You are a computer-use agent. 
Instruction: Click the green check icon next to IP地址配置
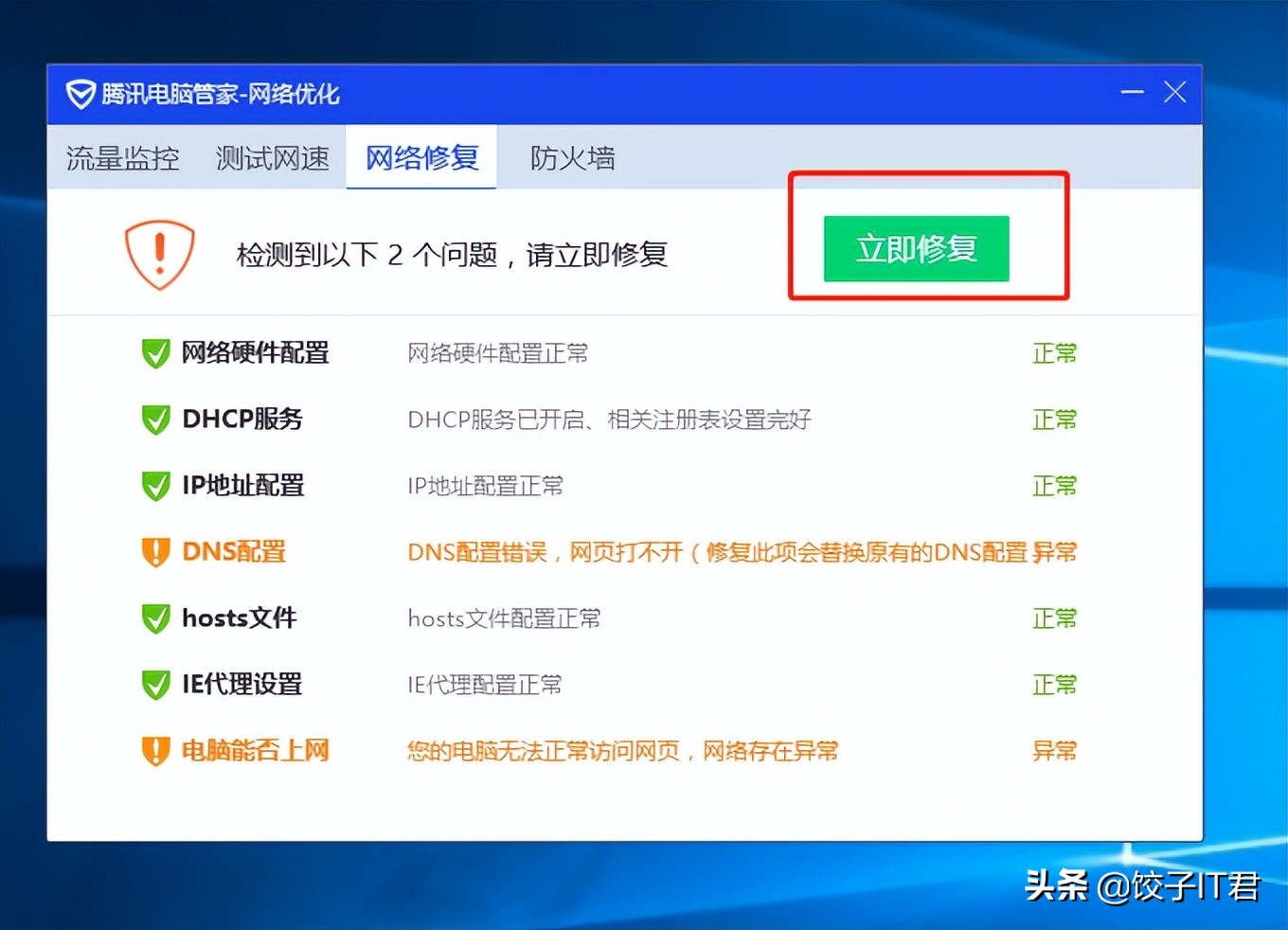click(155, 485)
